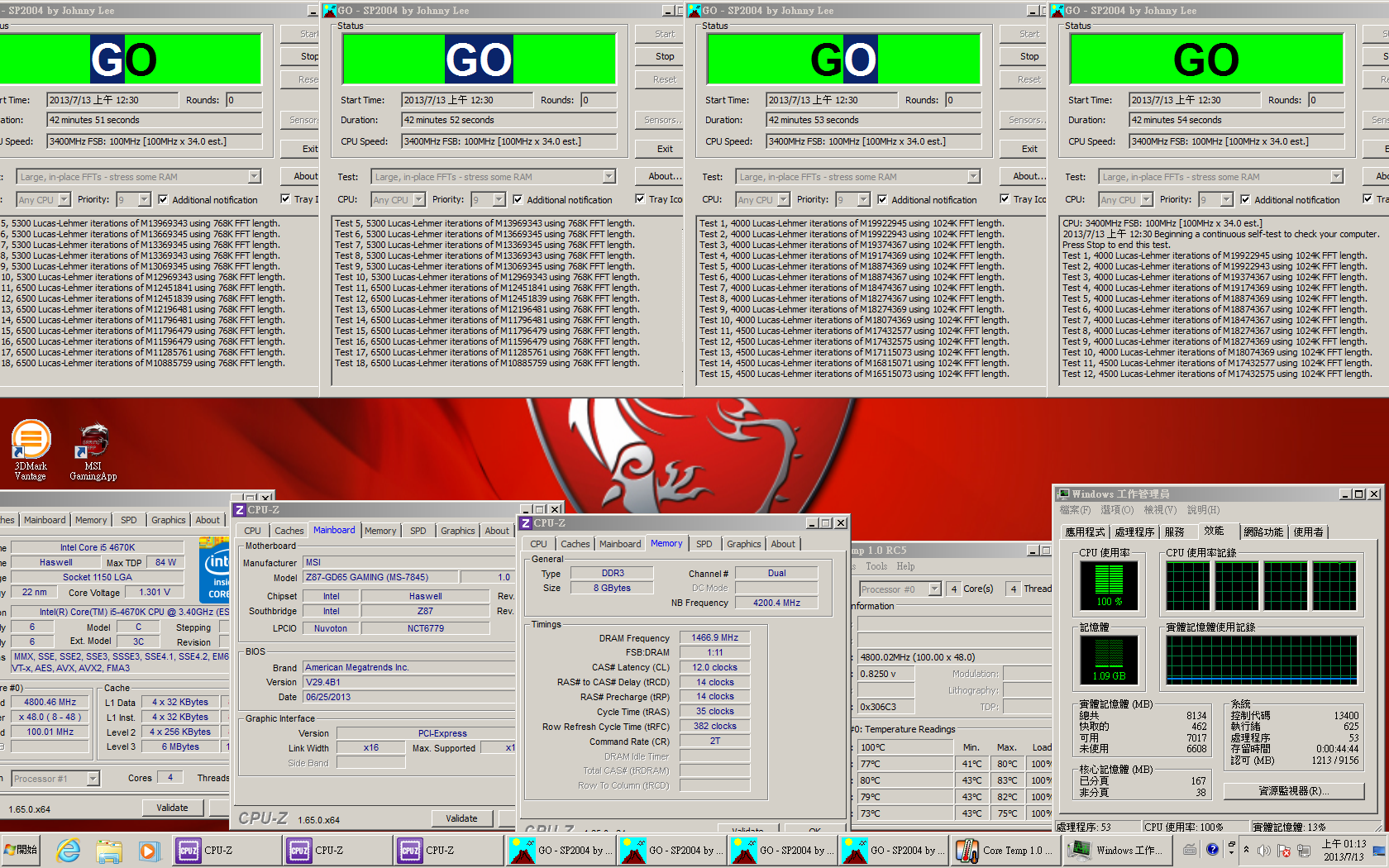This screenshot has width=1389, height=868.
Task: Click Core Temp frequency 4800.02MHz field
Action: pos(953,657)
